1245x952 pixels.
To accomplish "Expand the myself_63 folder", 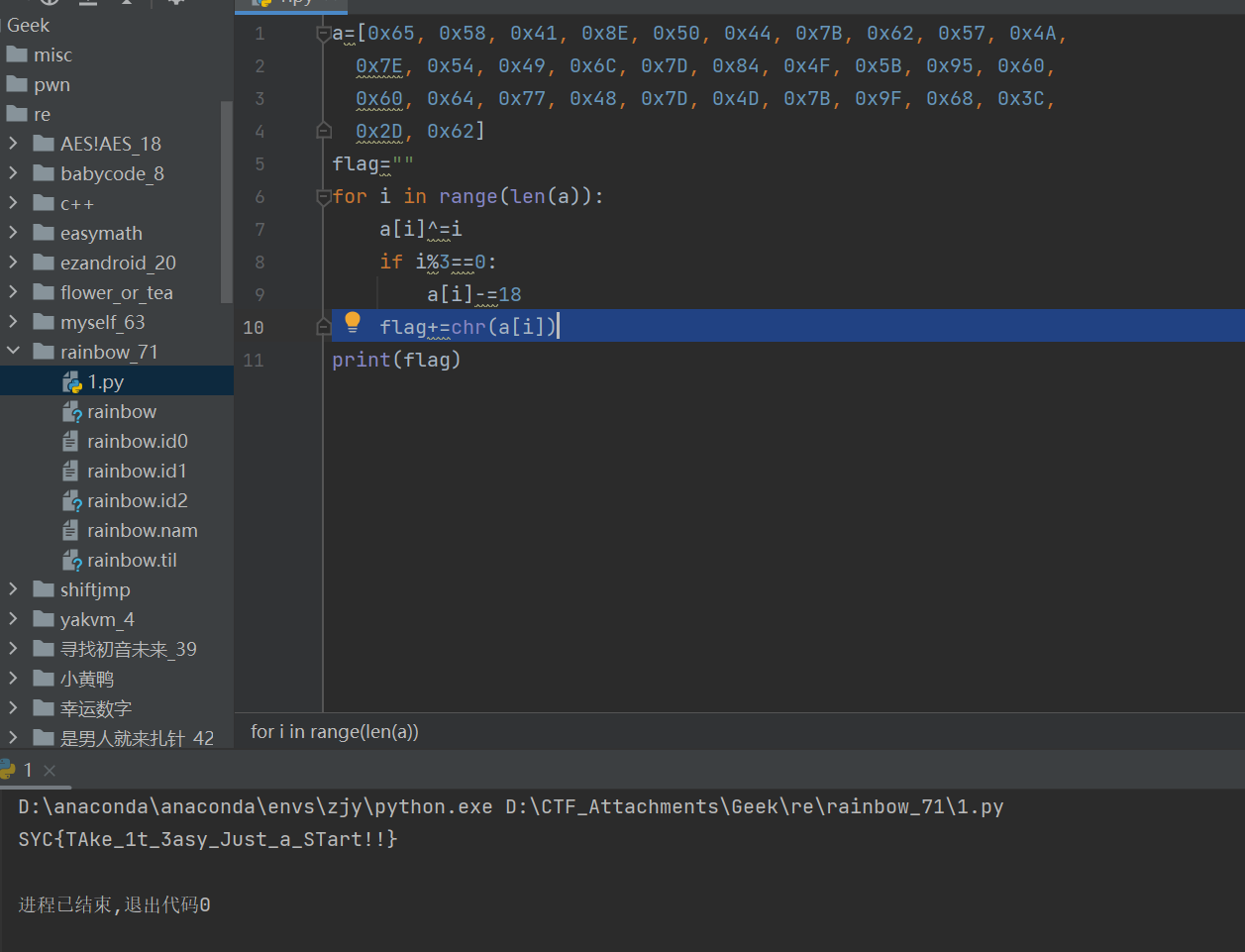I will 13,322.
